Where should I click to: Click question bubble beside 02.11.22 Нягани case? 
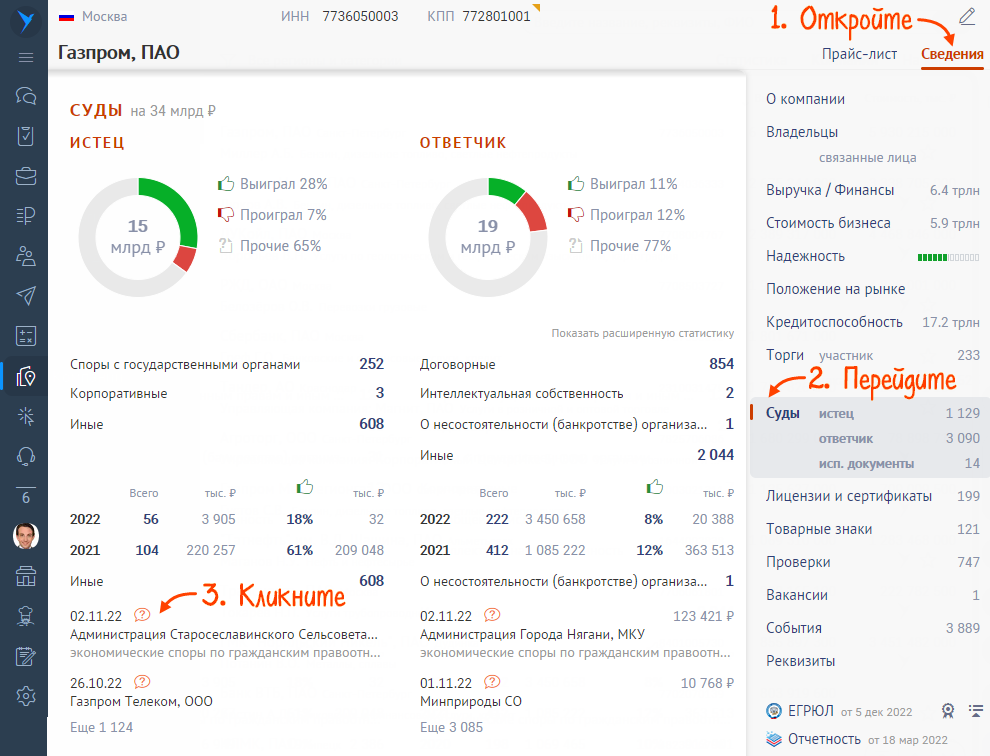[x=492, y=615]
